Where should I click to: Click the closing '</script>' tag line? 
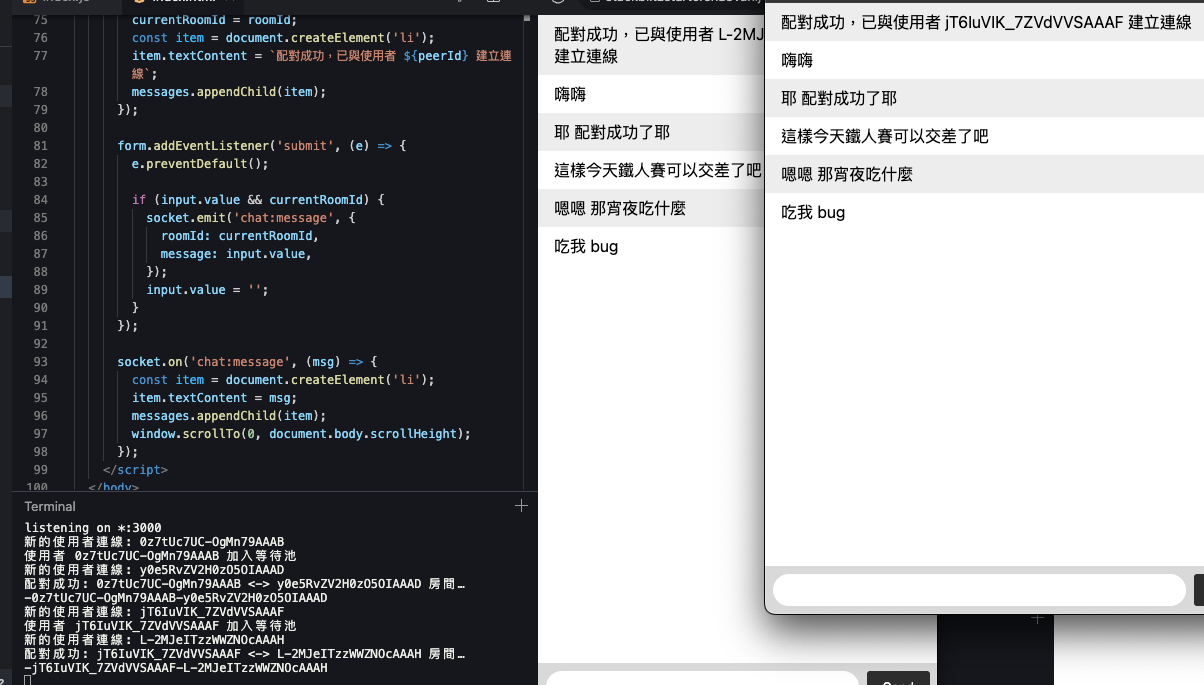135,470
